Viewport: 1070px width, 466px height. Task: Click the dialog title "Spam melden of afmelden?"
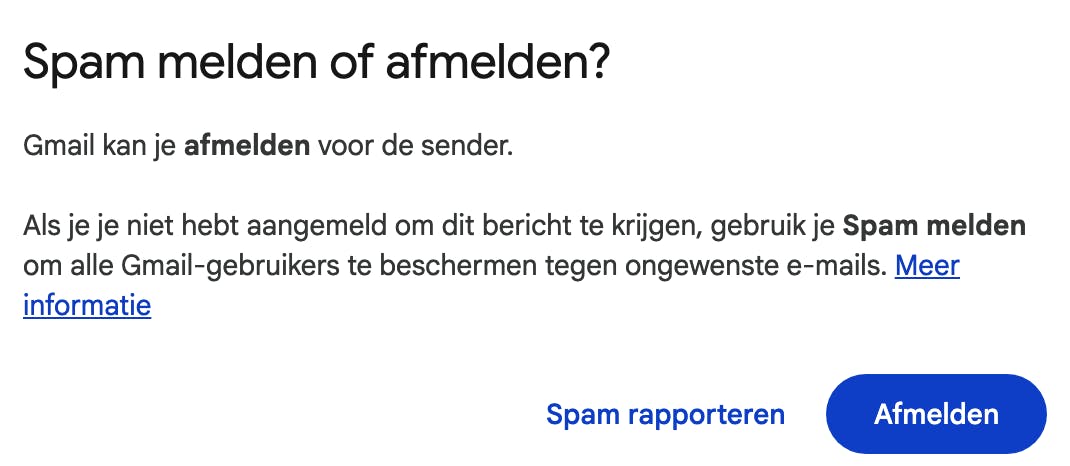[315, 66]
